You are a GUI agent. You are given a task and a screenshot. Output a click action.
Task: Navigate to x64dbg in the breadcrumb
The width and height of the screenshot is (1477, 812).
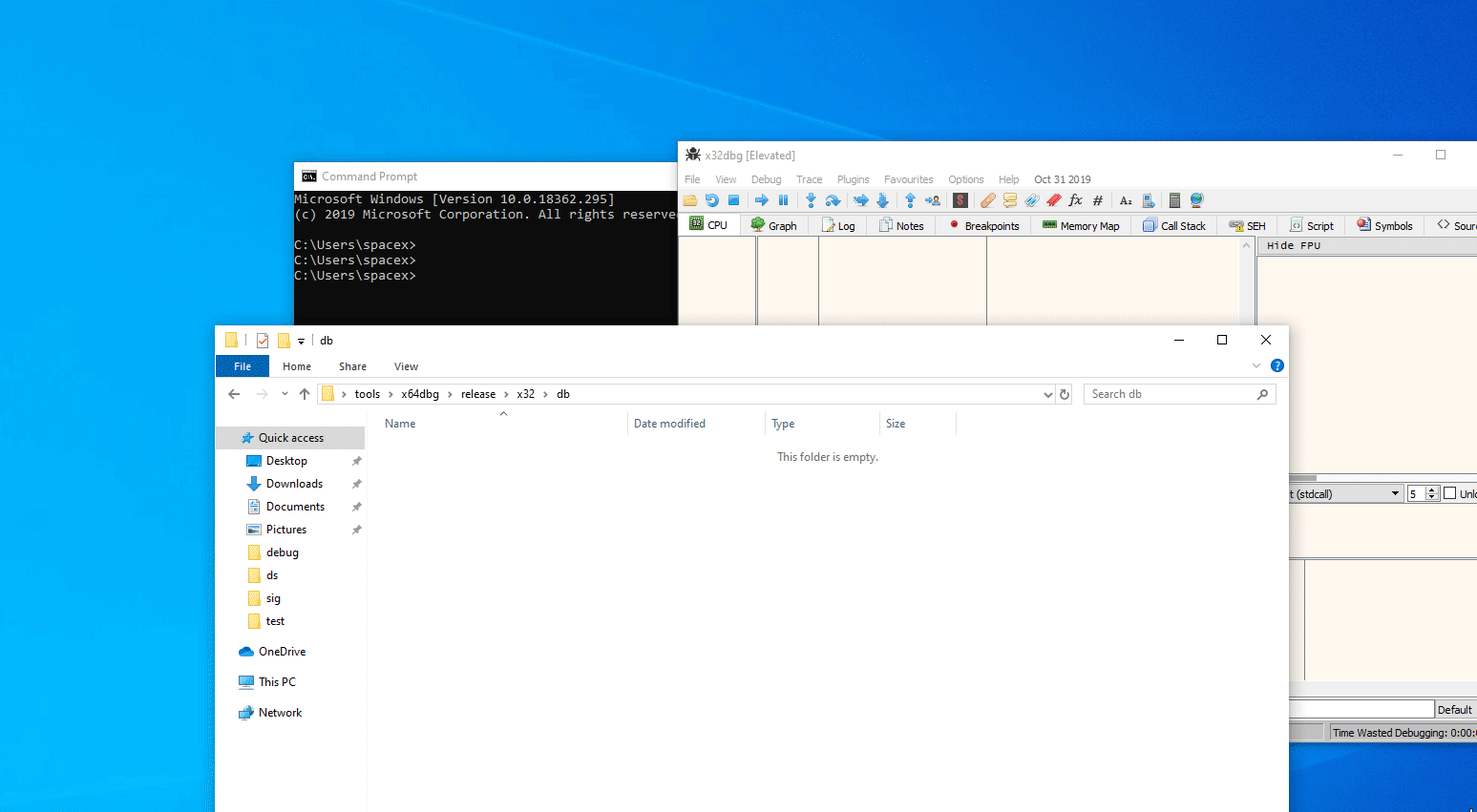pos(420,394)
